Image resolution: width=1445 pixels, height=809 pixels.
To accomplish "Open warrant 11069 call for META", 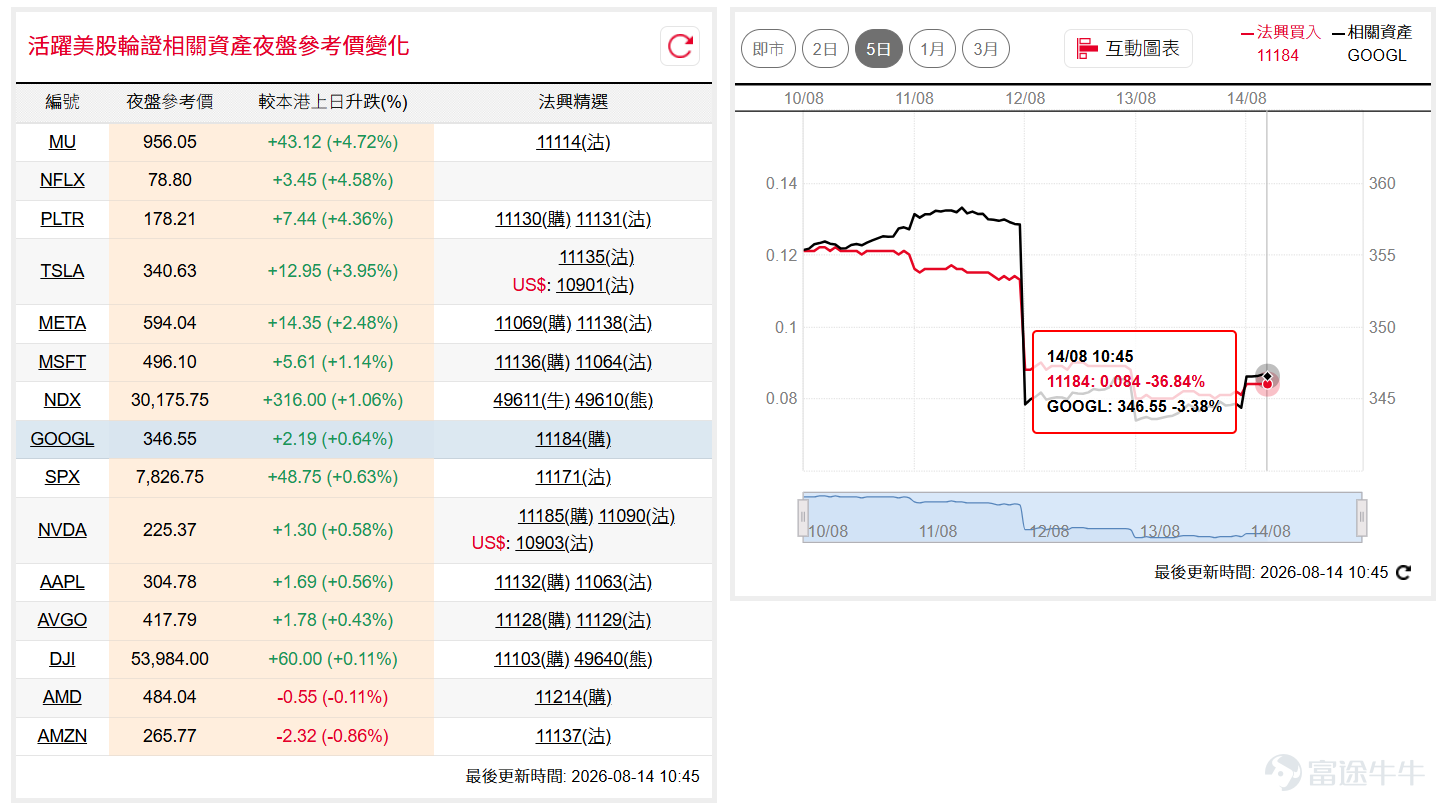I will tap(533, 323).
